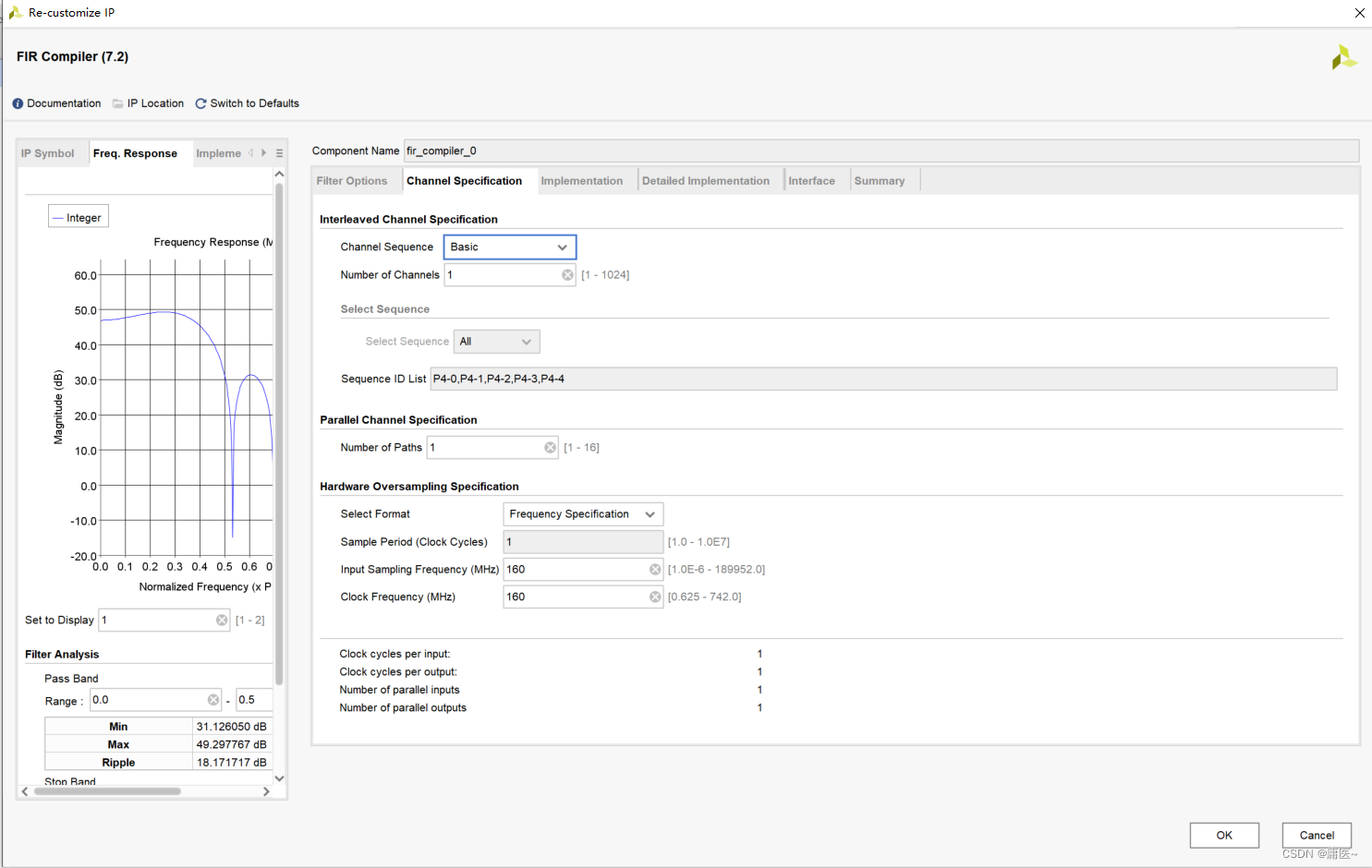Click the Min value 31.126050 dB
Viewport: 1372px width, 868px height.
pos(231,727)
